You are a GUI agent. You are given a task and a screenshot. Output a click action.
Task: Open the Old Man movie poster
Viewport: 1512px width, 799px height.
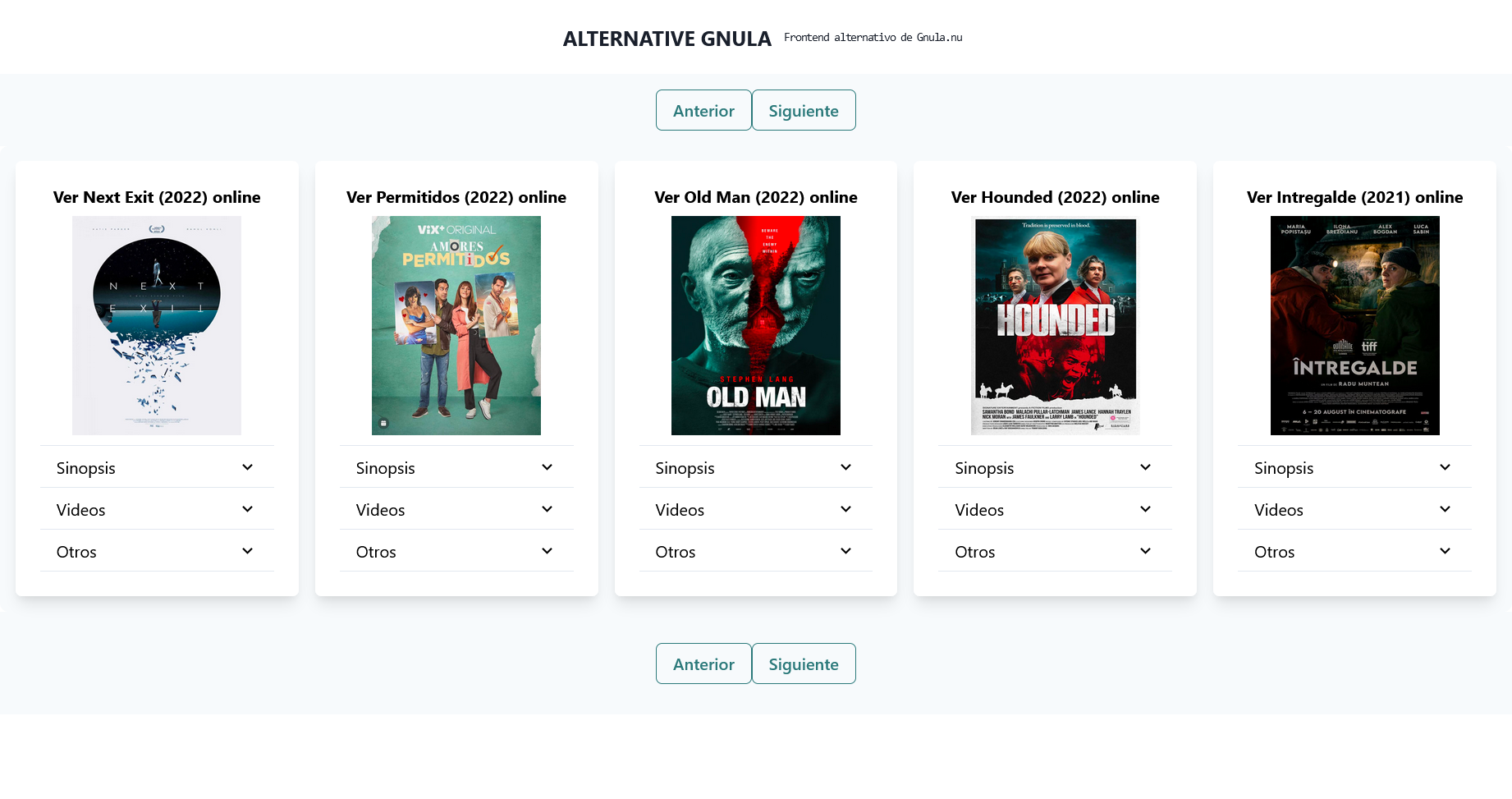pos(756,325)
